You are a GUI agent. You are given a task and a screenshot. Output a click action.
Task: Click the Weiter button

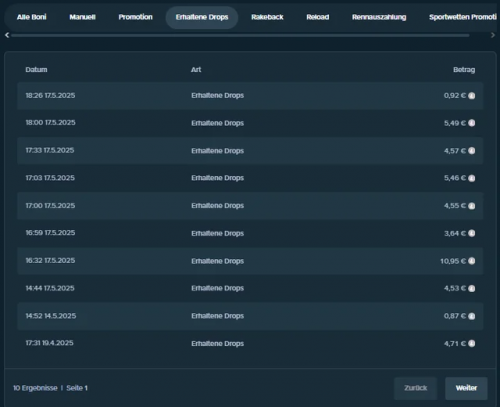coord(466,388)
